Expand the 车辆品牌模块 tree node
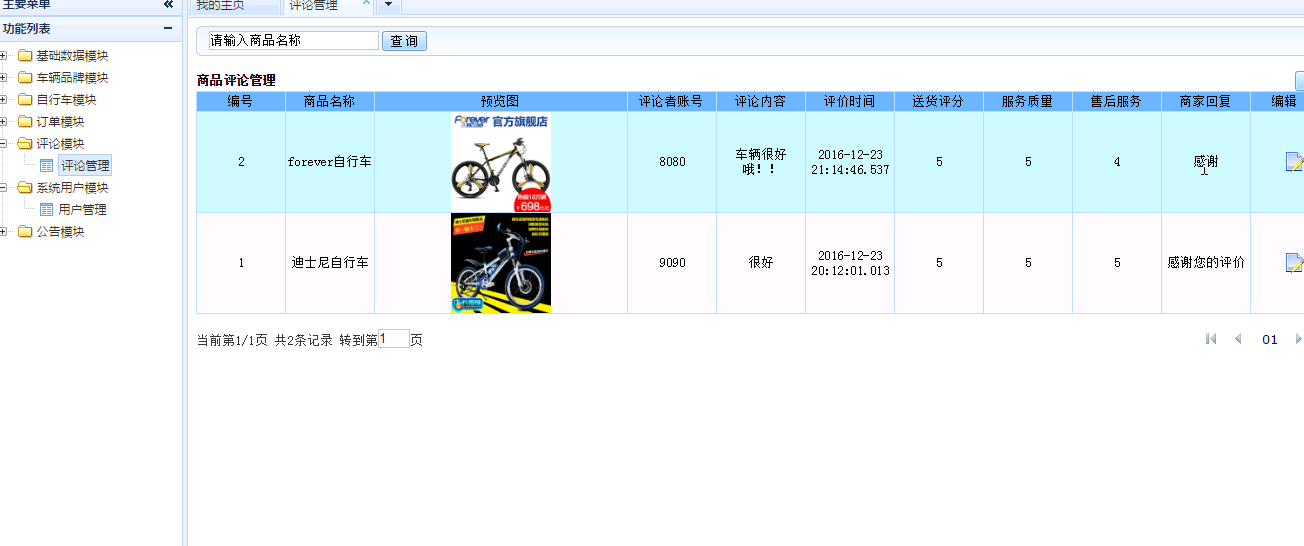The width and height of the screenshot is (1304, 546). pos(4,78)
